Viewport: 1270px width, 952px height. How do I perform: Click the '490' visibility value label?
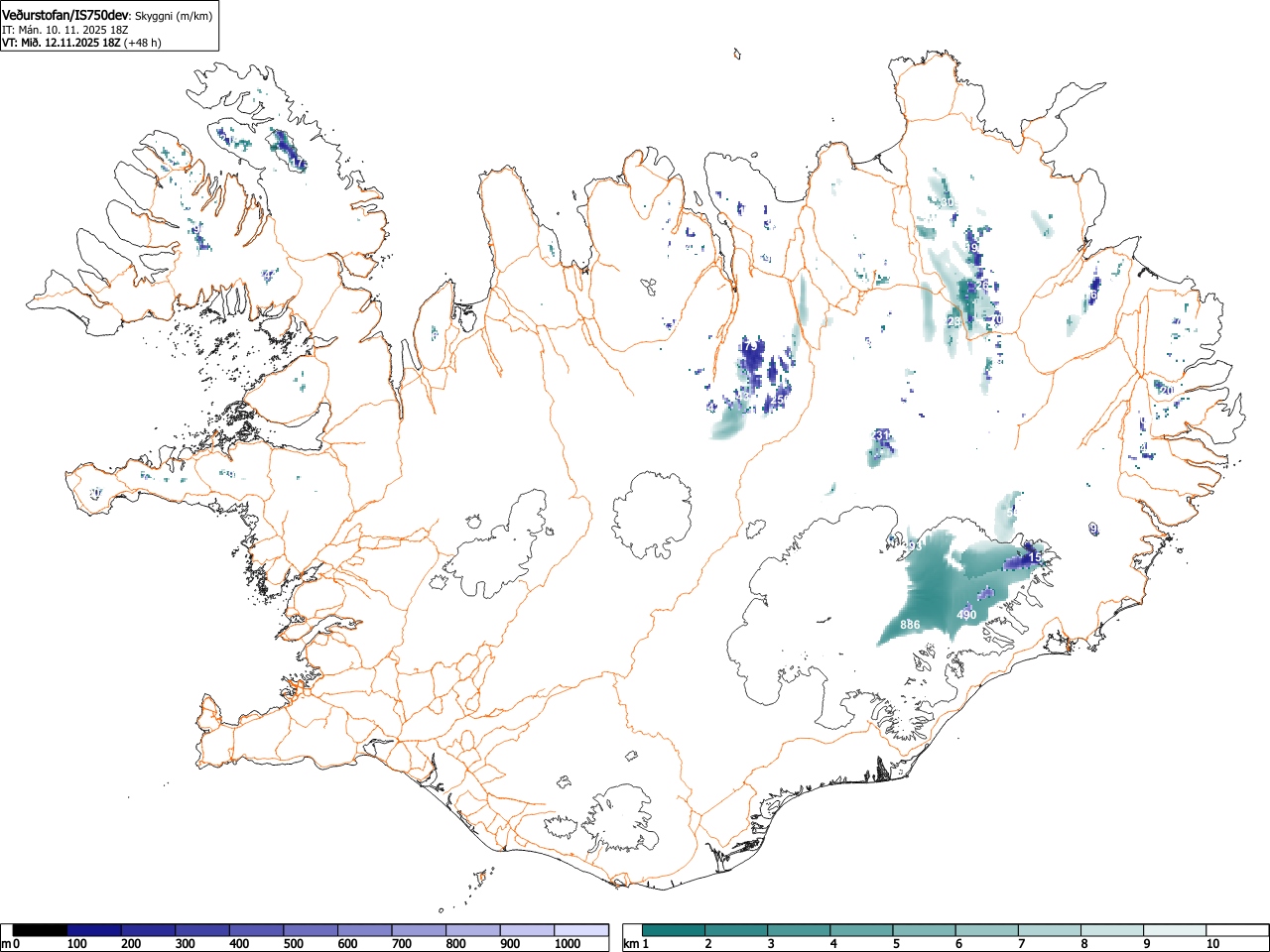966,615
